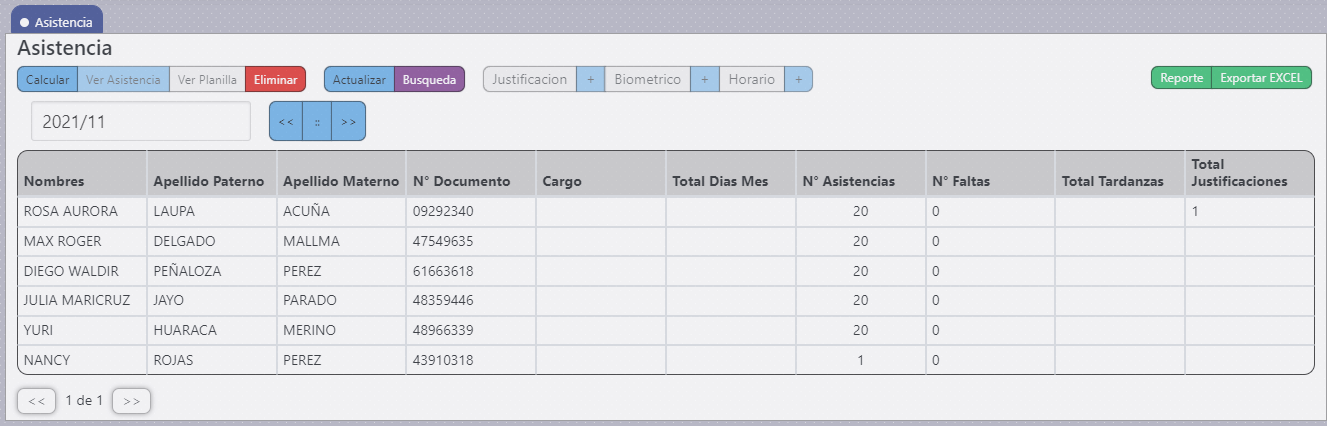Click the Ver Asistencia button
Image resolution: width=1327 pixels, height=426 pixels.
coord(123,79)
